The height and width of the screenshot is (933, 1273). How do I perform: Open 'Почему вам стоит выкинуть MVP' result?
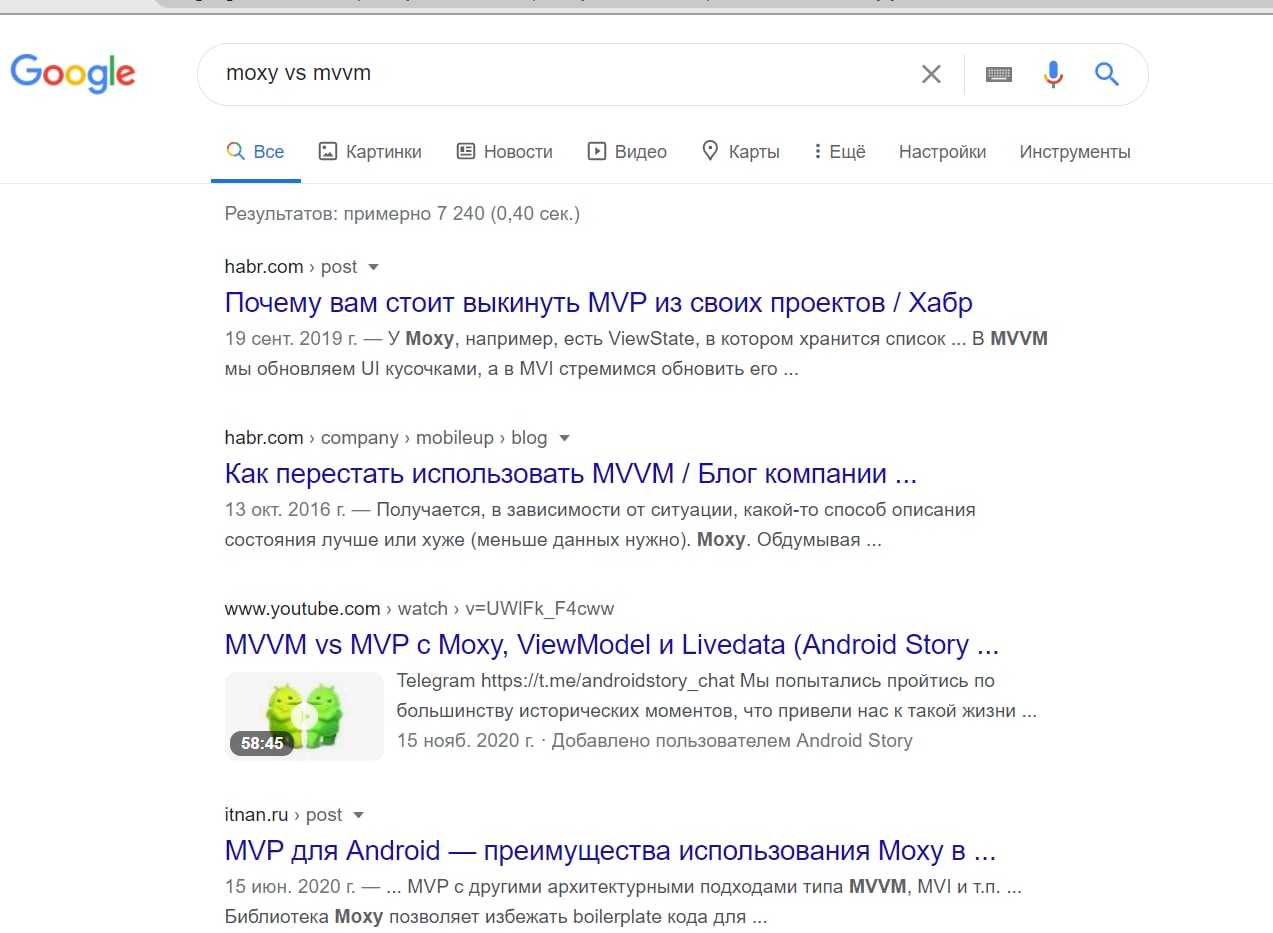click(598, 303)
